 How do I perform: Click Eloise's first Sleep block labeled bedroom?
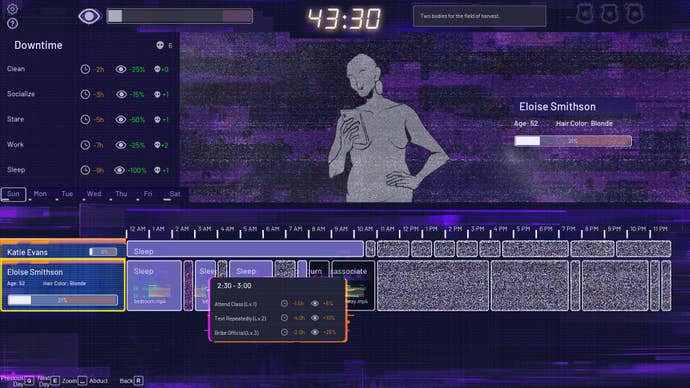tap(154, 286)
